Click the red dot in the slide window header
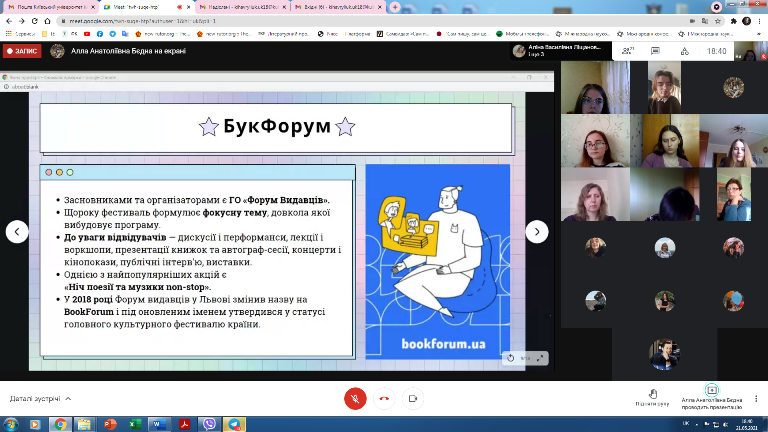The image size is (768, 432). coord(48,172)
